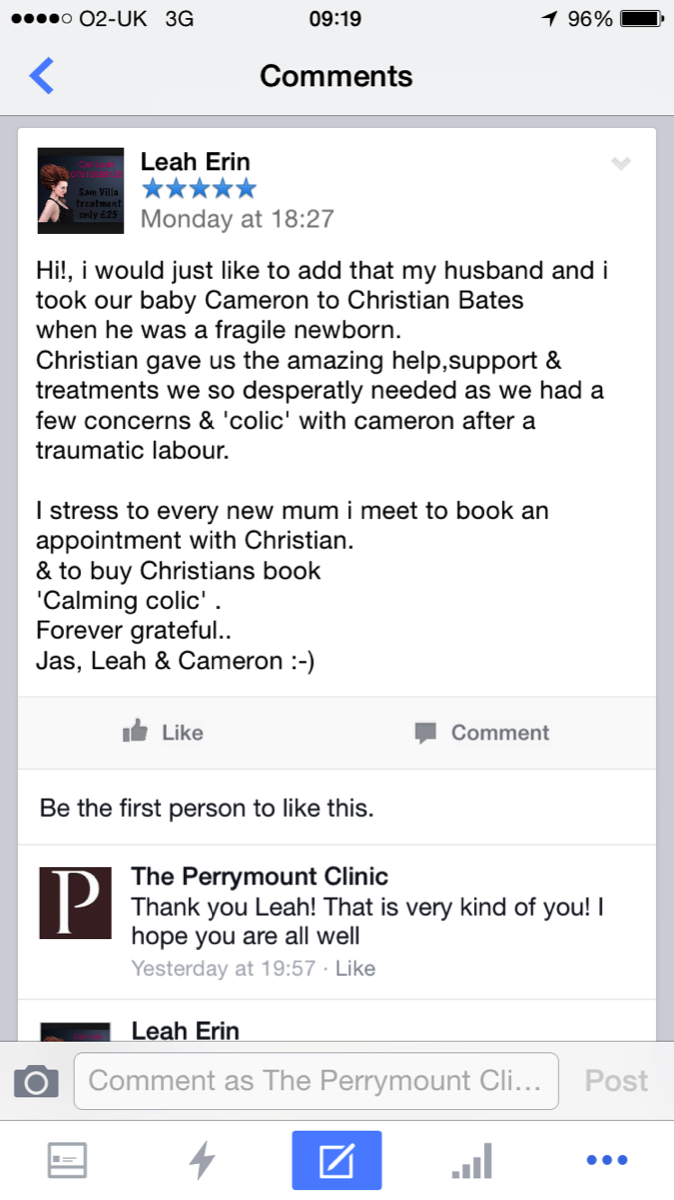This screenshot has width=674, height=1200.
Task: Open The Perrymount Clinic page name
Action: click(260, 877)
